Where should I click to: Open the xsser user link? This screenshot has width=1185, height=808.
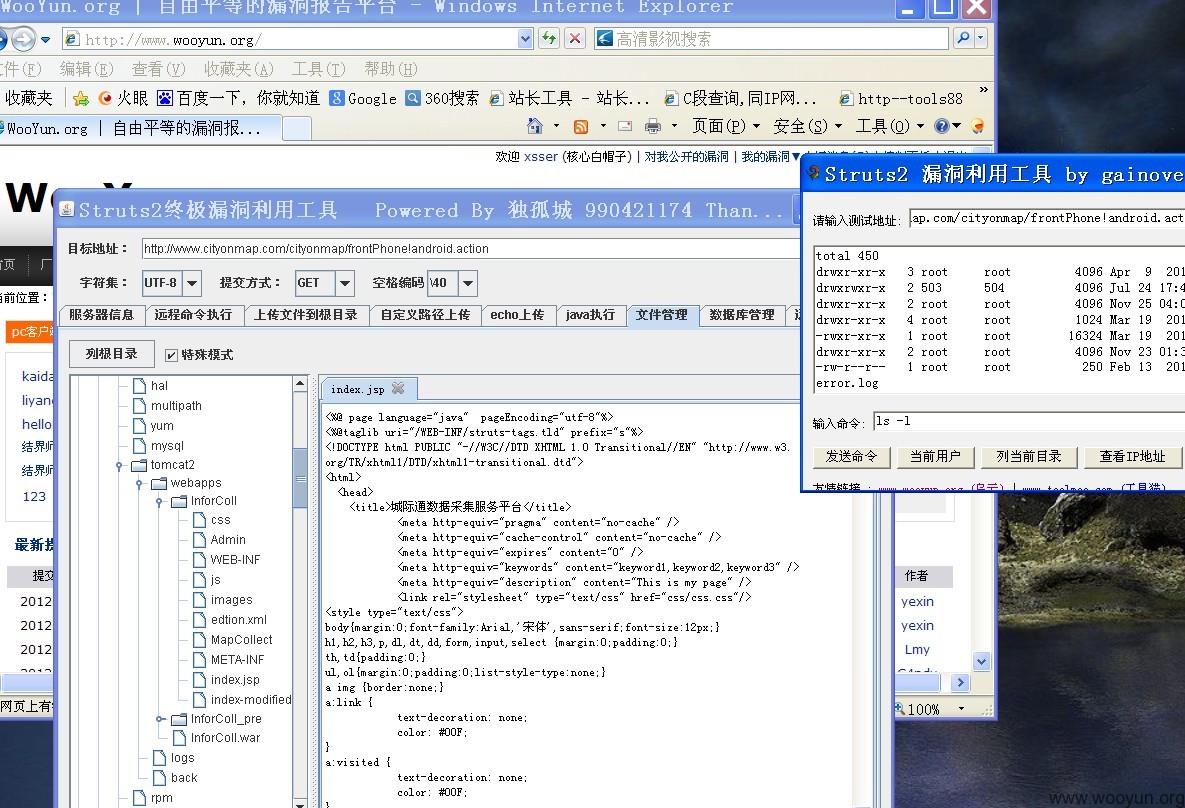click(x=541, y=156)
